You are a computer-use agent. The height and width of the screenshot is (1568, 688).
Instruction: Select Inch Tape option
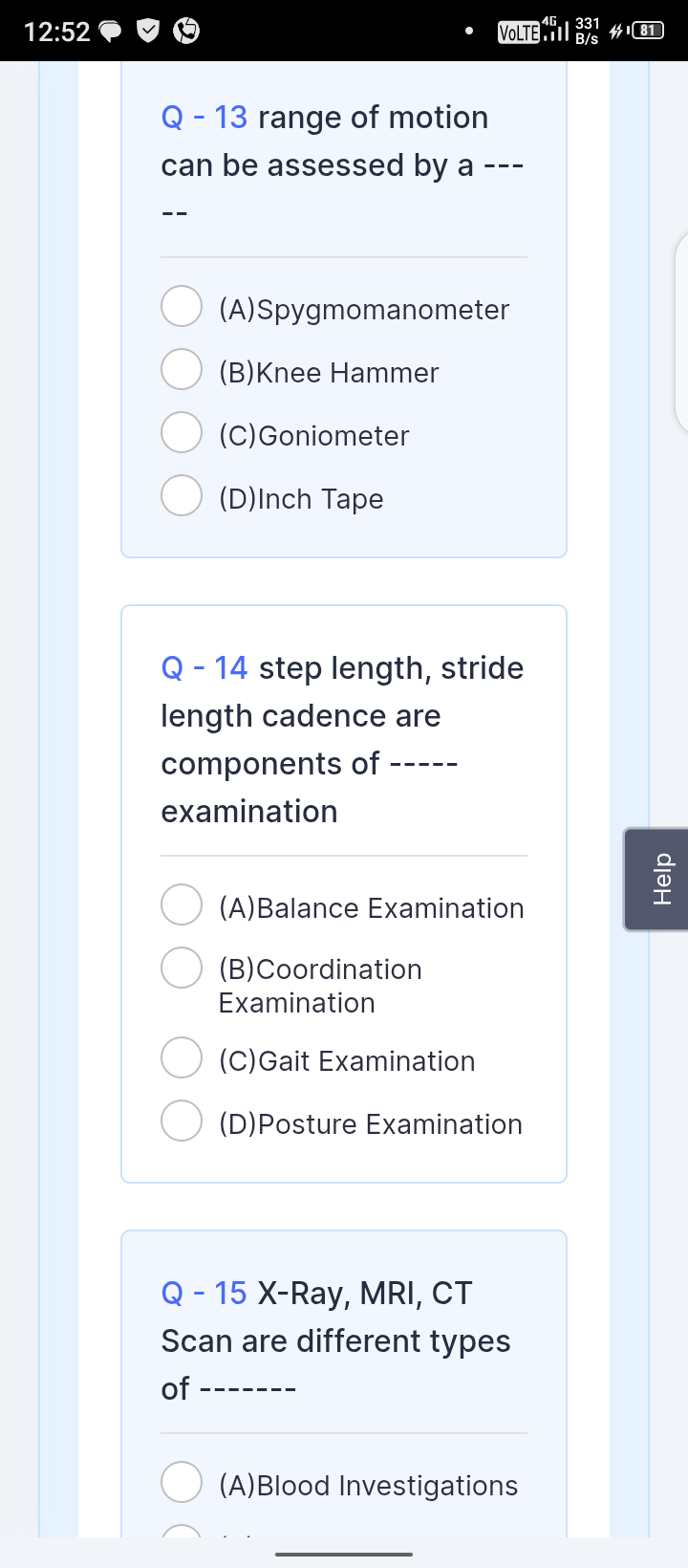pos(182,495)
